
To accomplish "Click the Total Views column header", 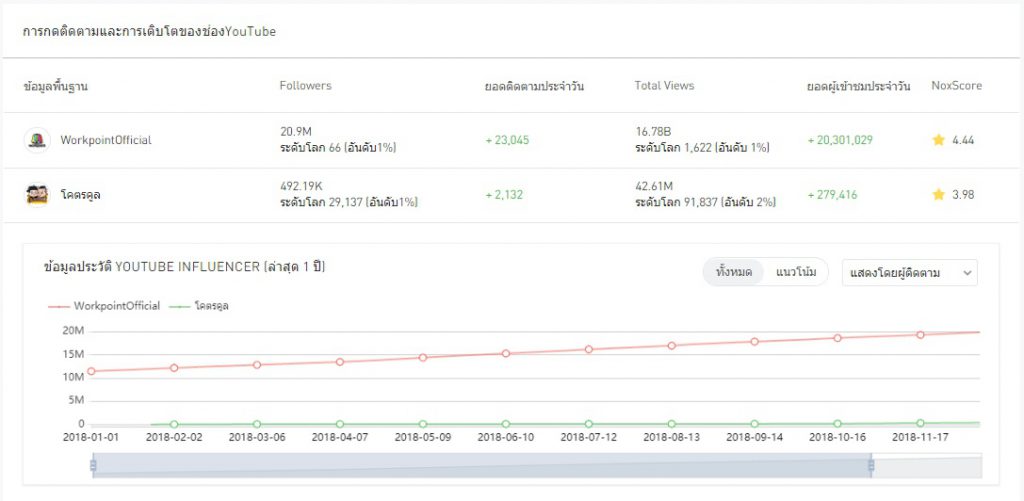I will pos(664,86).
